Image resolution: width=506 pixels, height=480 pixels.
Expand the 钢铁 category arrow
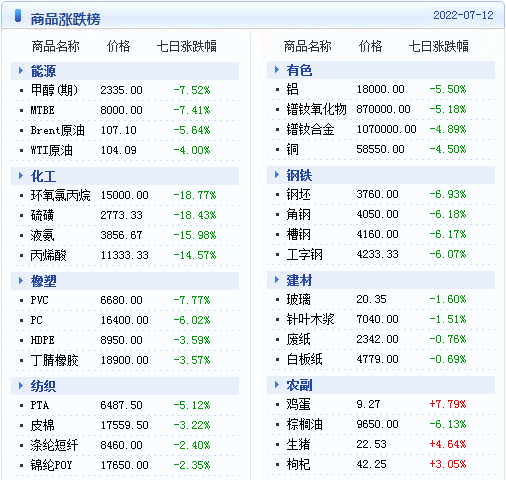pyautogui.click(x=277, y=175)
